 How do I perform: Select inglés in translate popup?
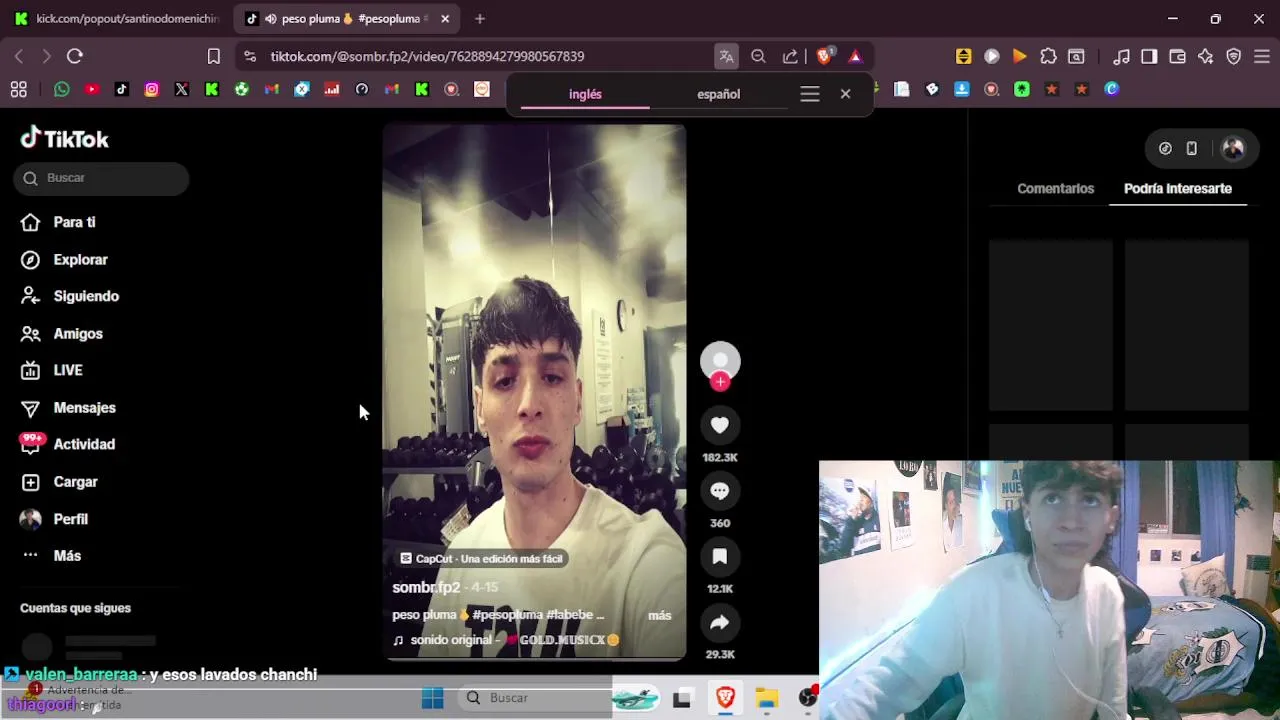(x=585, y=94)
